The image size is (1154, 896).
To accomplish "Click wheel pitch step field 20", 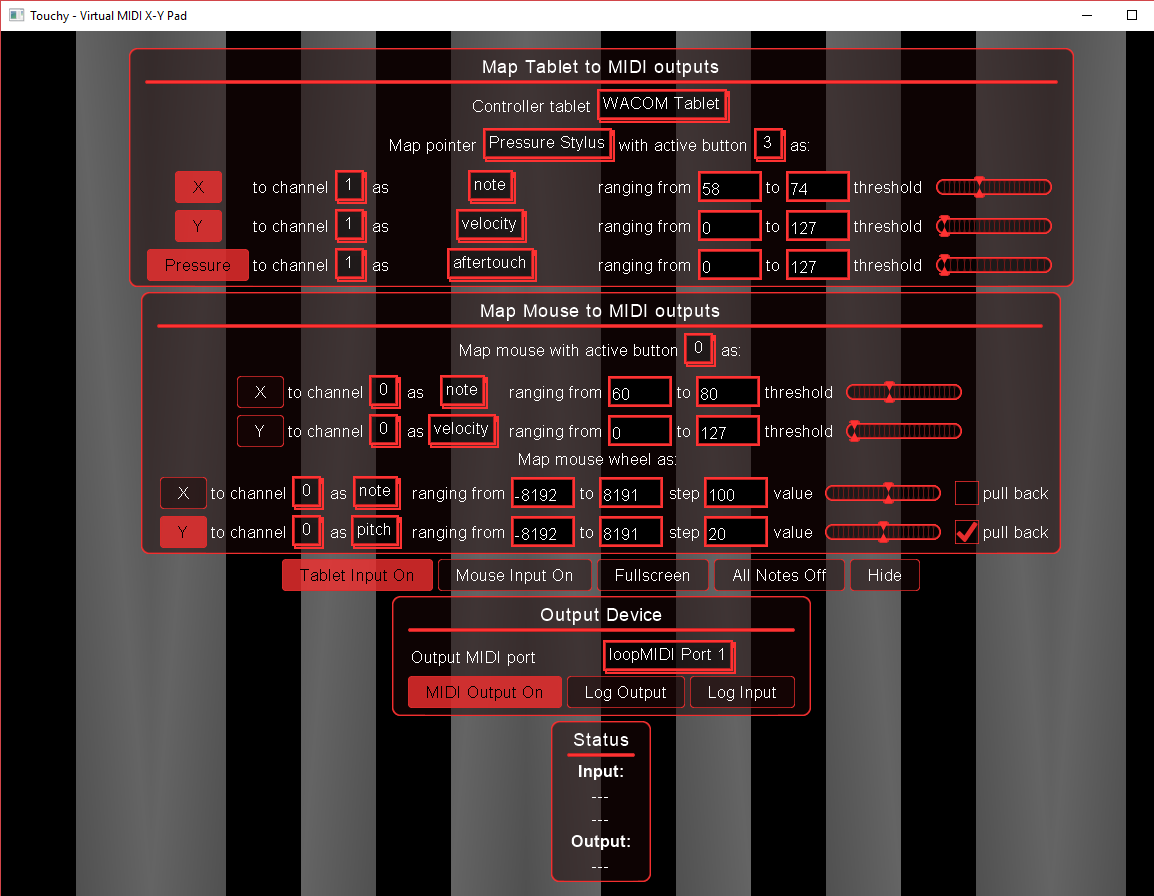I will pyautogui.click(x=737, y=532).
